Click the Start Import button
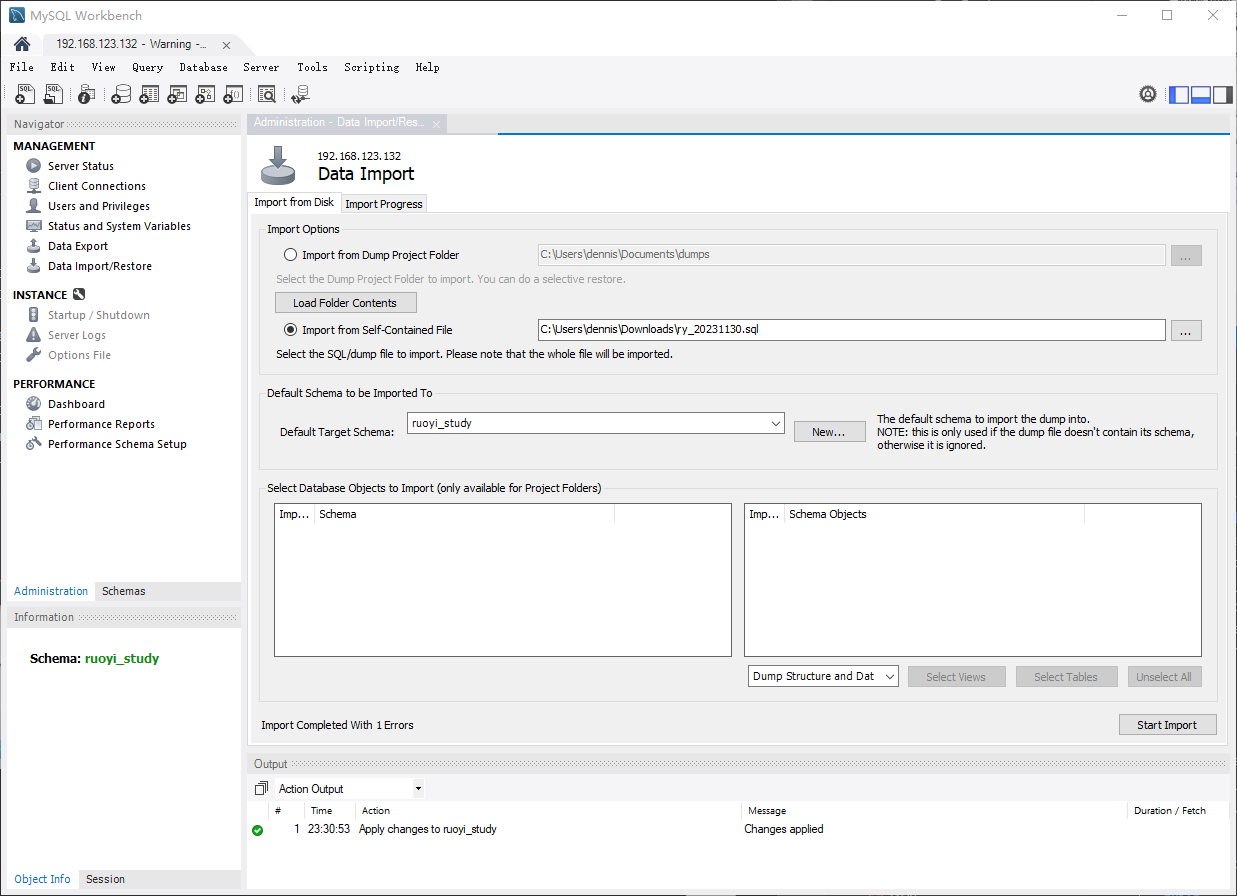 tap(1166, 725)
